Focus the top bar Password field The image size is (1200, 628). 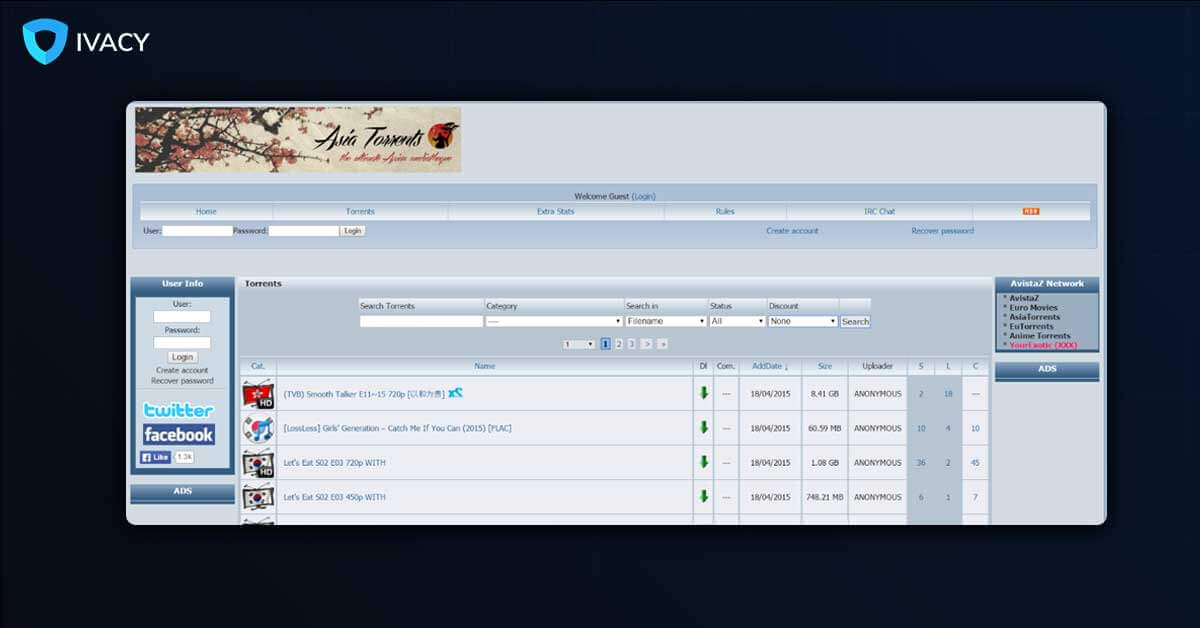point(304,231)
